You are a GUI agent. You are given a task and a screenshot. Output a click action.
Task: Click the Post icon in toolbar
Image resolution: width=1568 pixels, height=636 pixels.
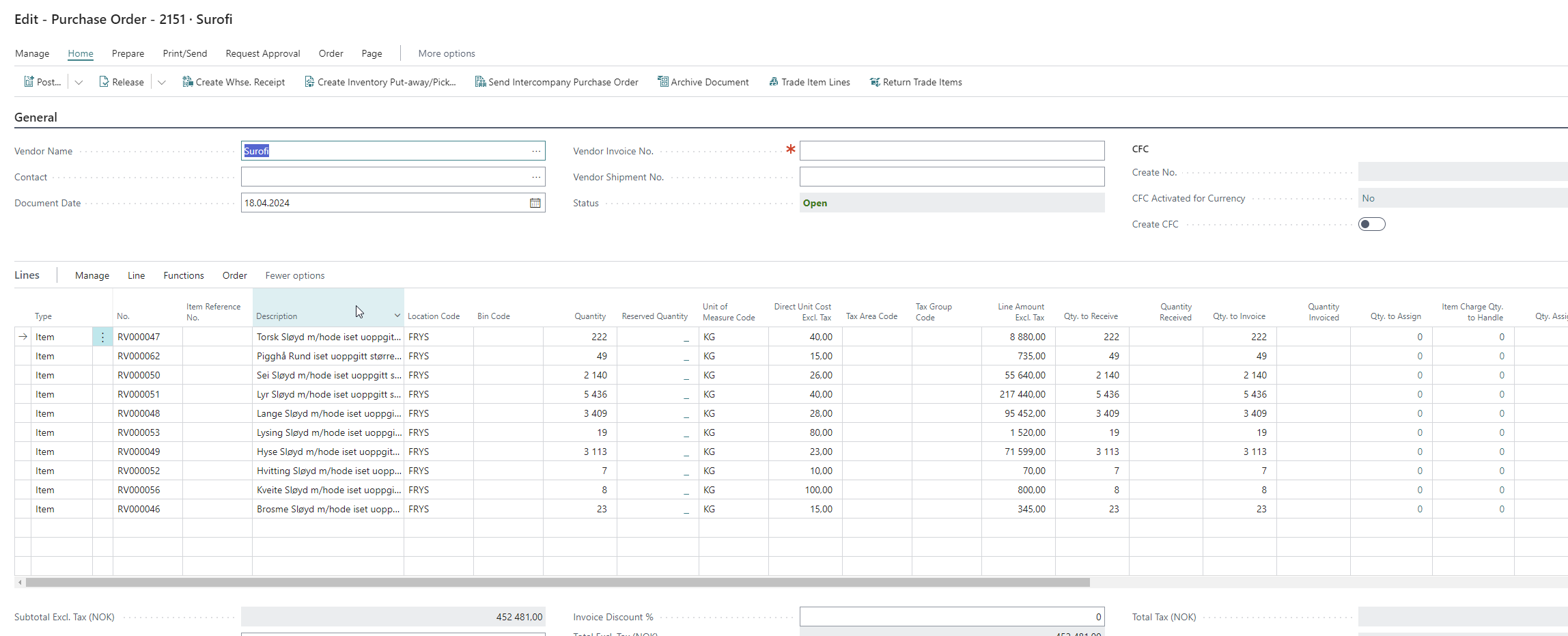(29, 82)
